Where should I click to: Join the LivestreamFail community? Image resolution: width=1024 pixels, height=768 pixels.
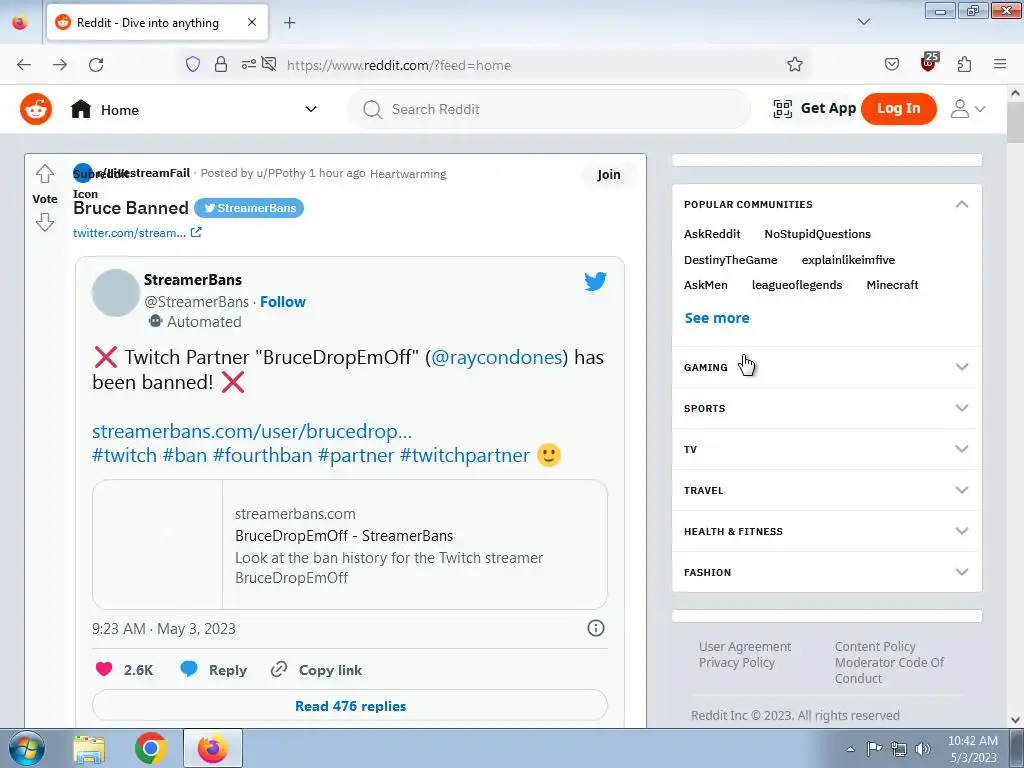coord(609,174)
